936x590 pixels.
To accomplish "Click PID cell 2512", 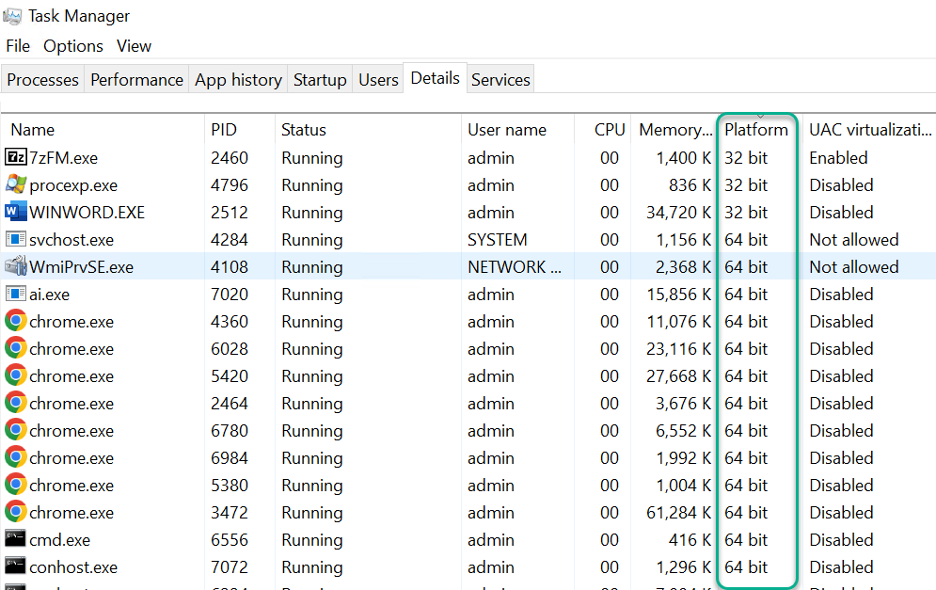I will click(229, 213).
